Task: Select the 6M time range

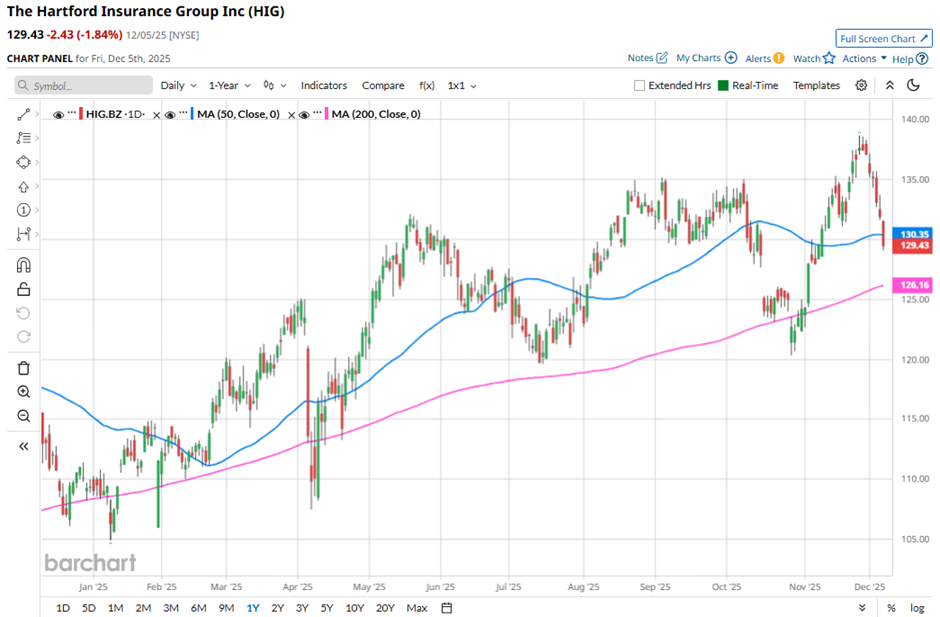Action: pos(198,608)
